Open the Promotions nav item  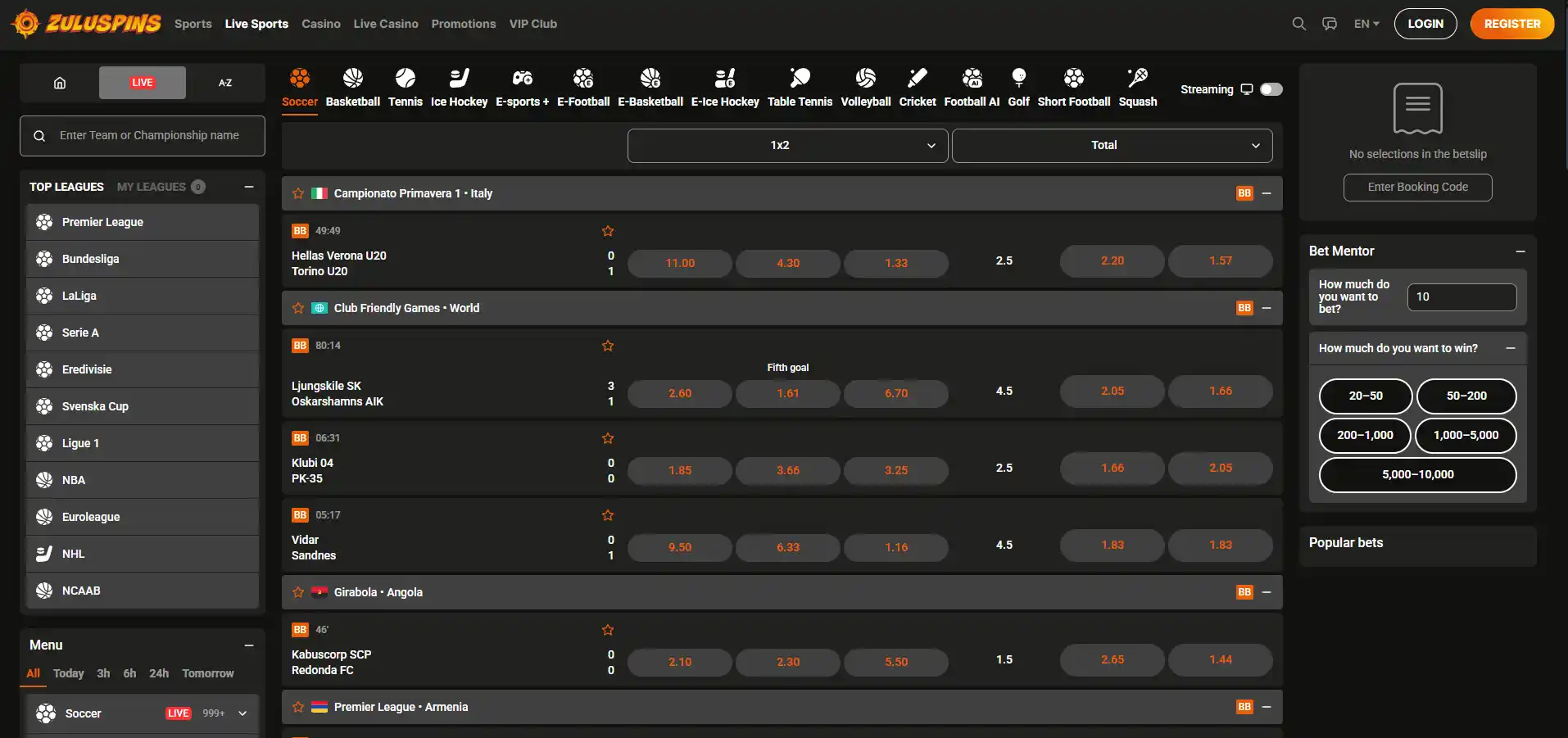tap(464, 24)
